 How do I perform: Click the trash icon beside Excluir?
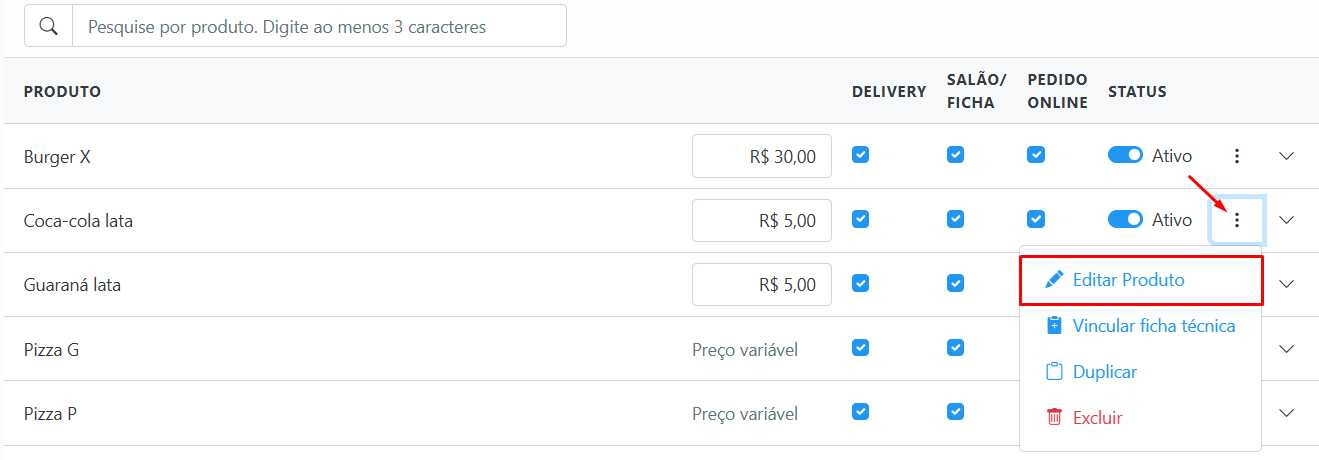pyautogui.click(x=1054, y=418)
